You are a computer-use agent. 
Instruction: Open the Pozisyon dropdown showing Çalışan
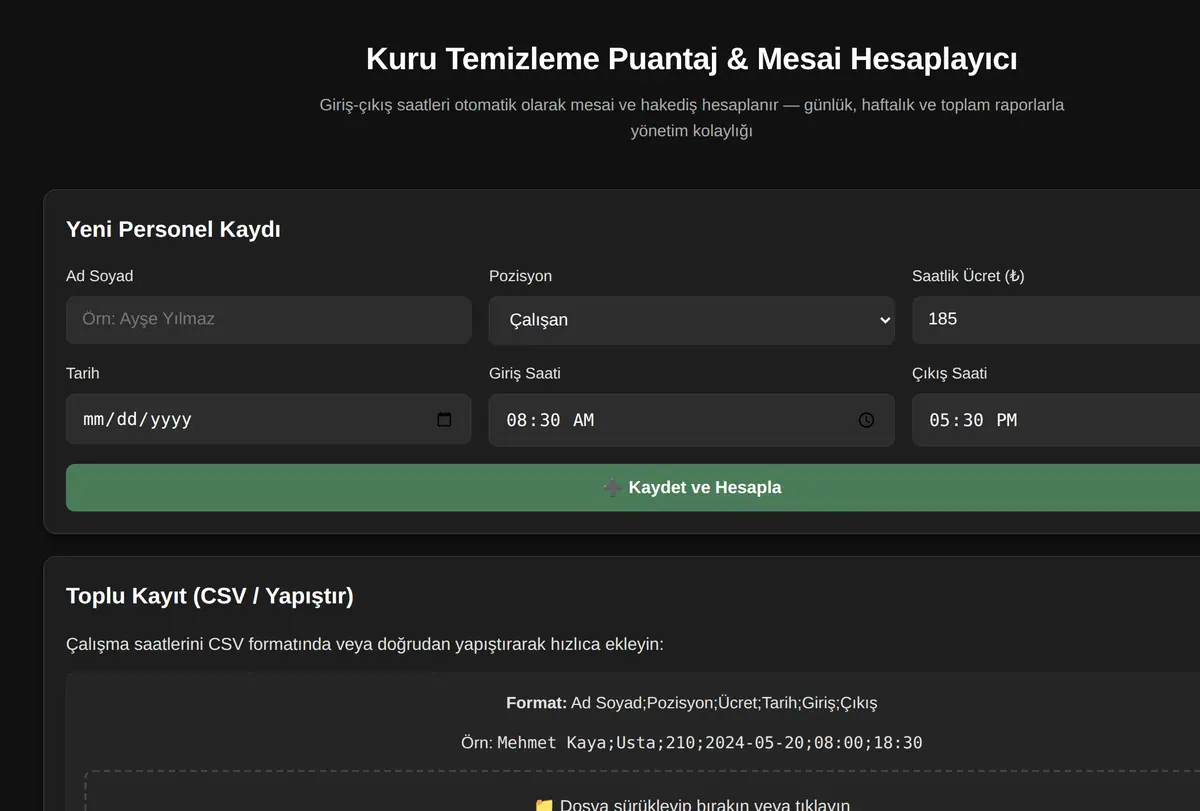coord(691,320)
